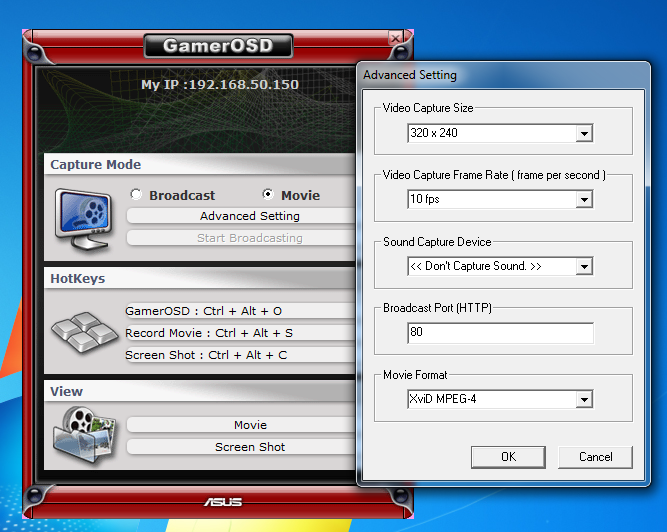Open the Screen Shot view button
This screenshot has width=667, height=532.
pyautogui.click(x=242, y=447)
